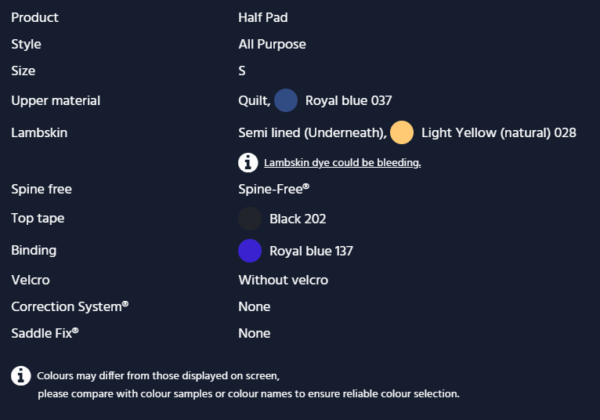Select the All Purpose style value

point(272,44)
